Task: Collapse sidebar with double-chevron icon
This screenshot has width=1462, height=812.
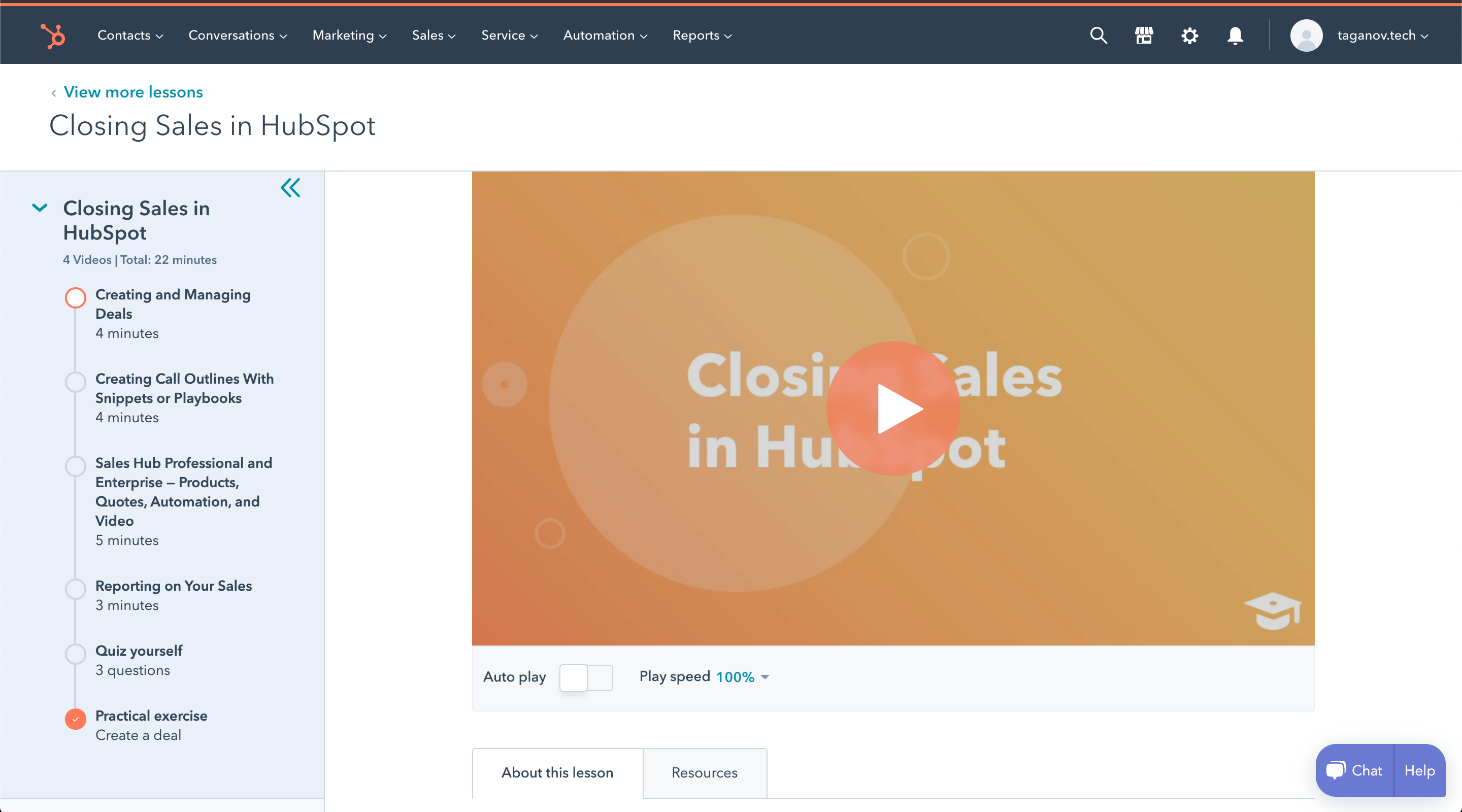Action: tap(290, 188)
